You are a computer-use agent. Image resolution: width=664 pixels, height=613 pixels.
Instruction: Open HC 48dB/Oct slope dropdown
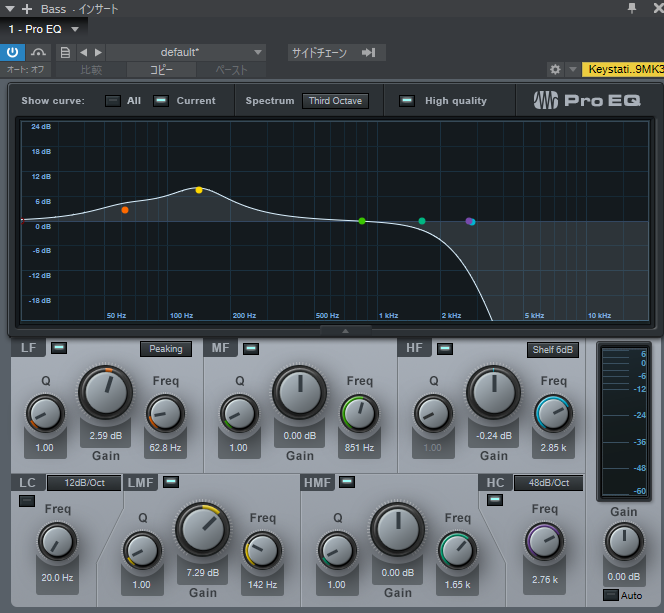tap(548, 483)
